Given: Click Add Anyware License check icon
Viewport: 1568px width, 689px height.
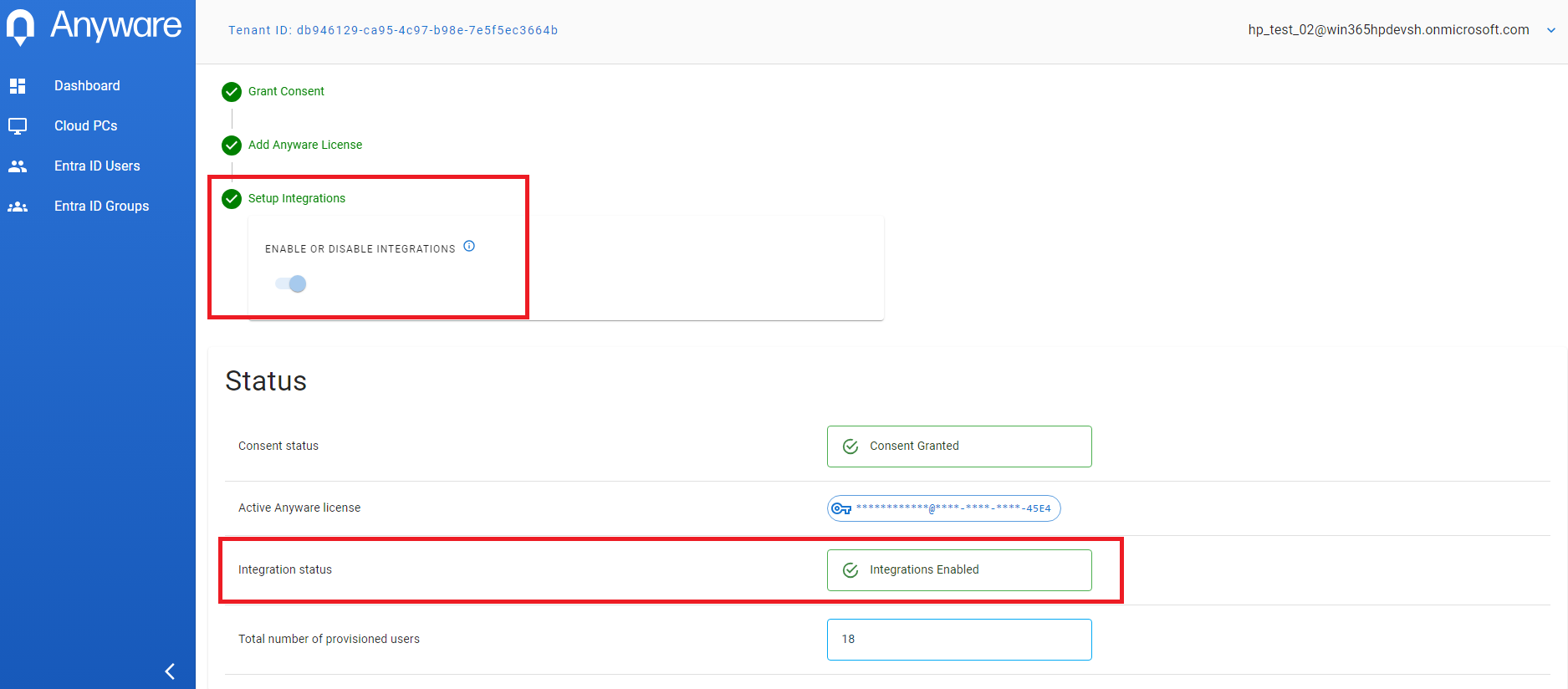Looking at the screenshot, I should (232, 145).
